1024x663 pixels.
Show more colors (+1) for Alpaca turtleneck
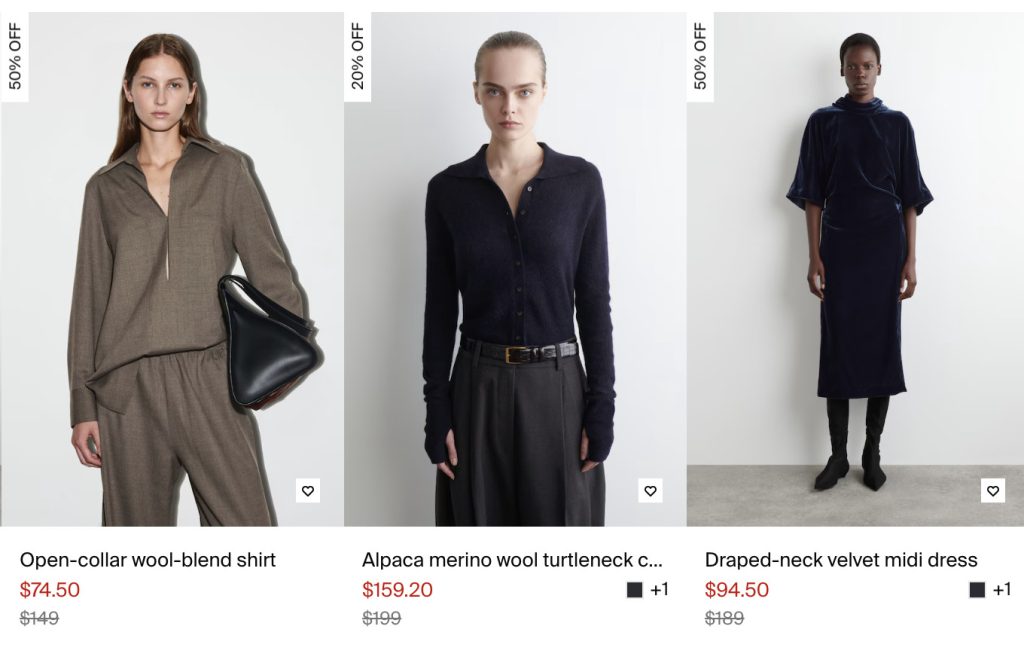659,590
